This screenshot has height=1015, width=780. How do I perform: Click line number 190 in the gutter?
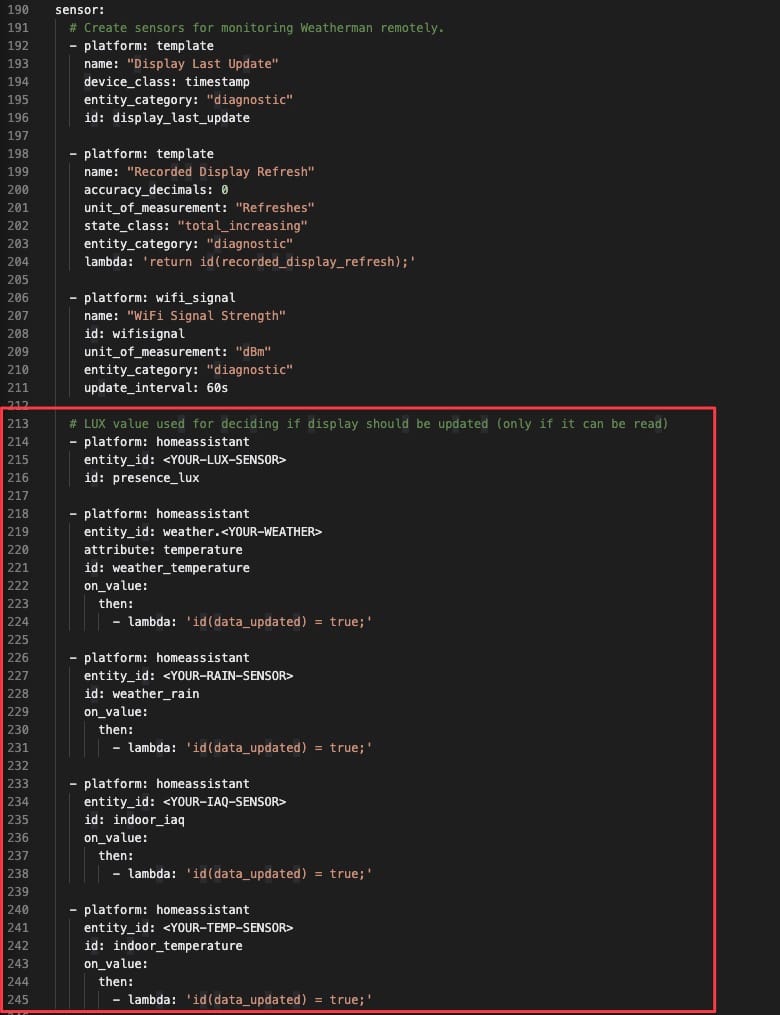(x=18, y=10)
